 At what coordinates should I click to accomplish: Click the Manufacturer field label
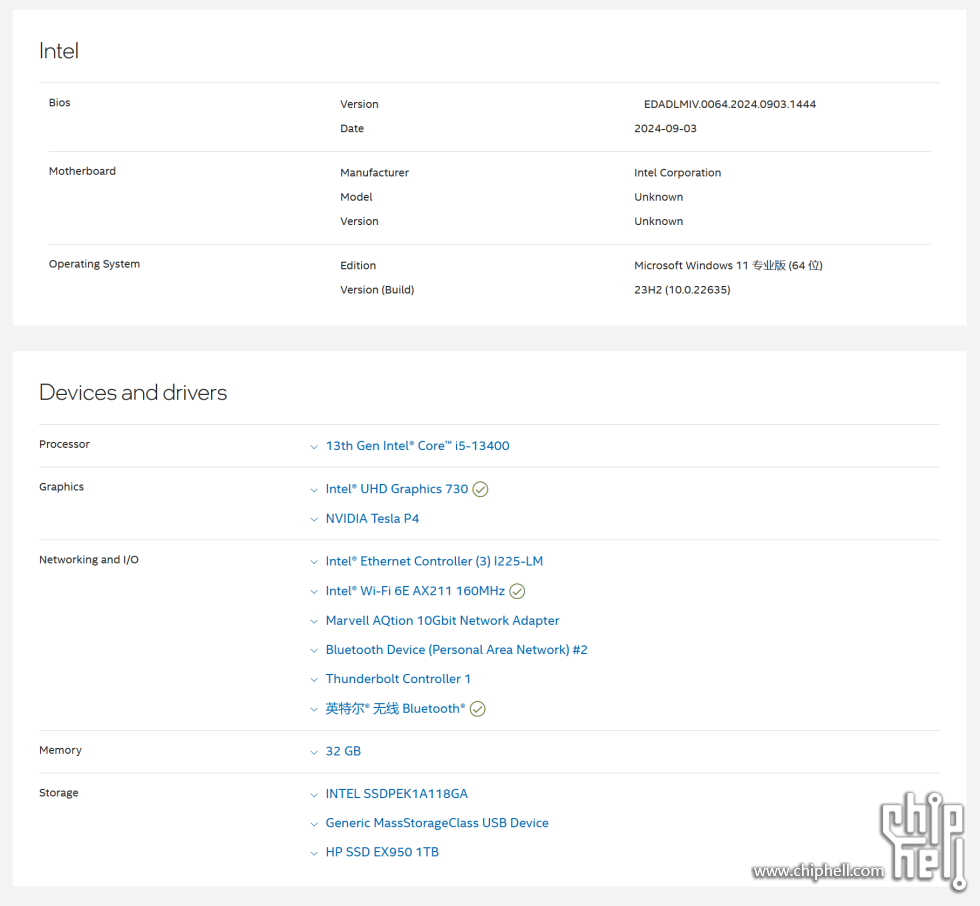pos(374,173)
